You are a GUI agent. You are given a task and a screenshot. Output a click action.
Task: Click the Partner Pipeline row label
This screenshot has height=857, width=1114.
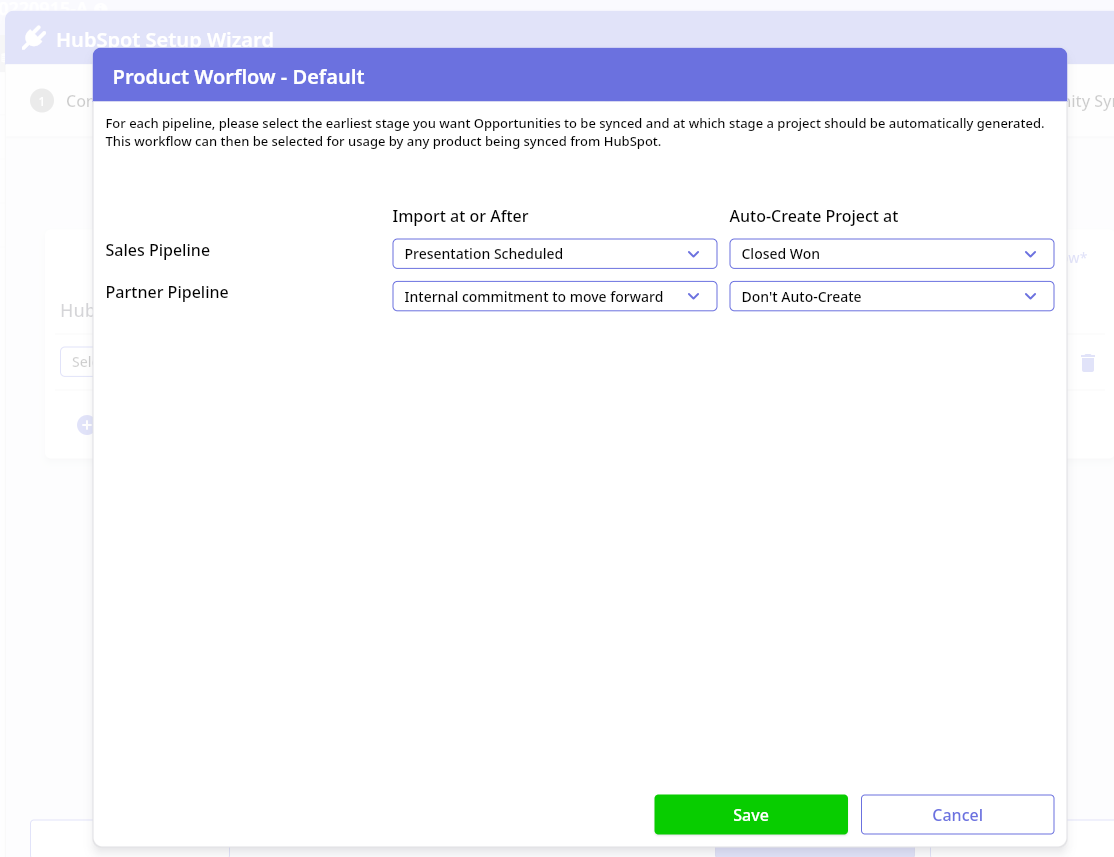167,292
